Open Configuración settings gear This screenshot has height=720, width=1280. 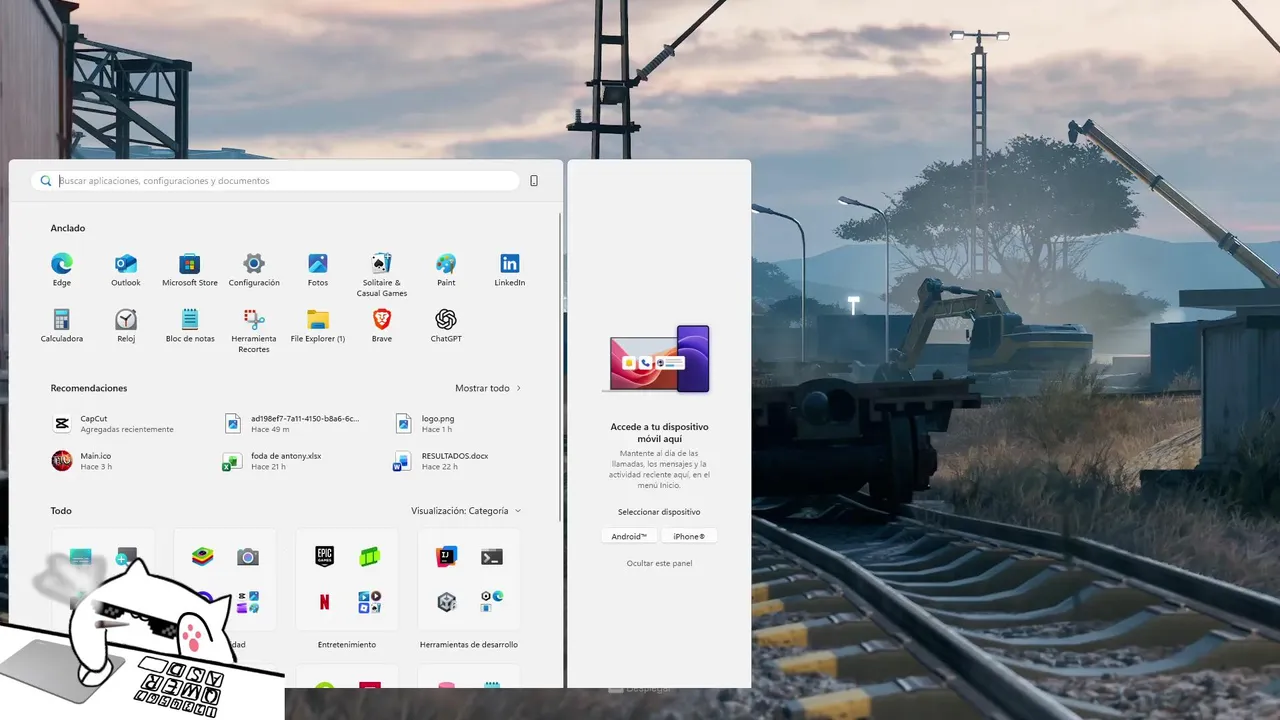click(254, 264)
